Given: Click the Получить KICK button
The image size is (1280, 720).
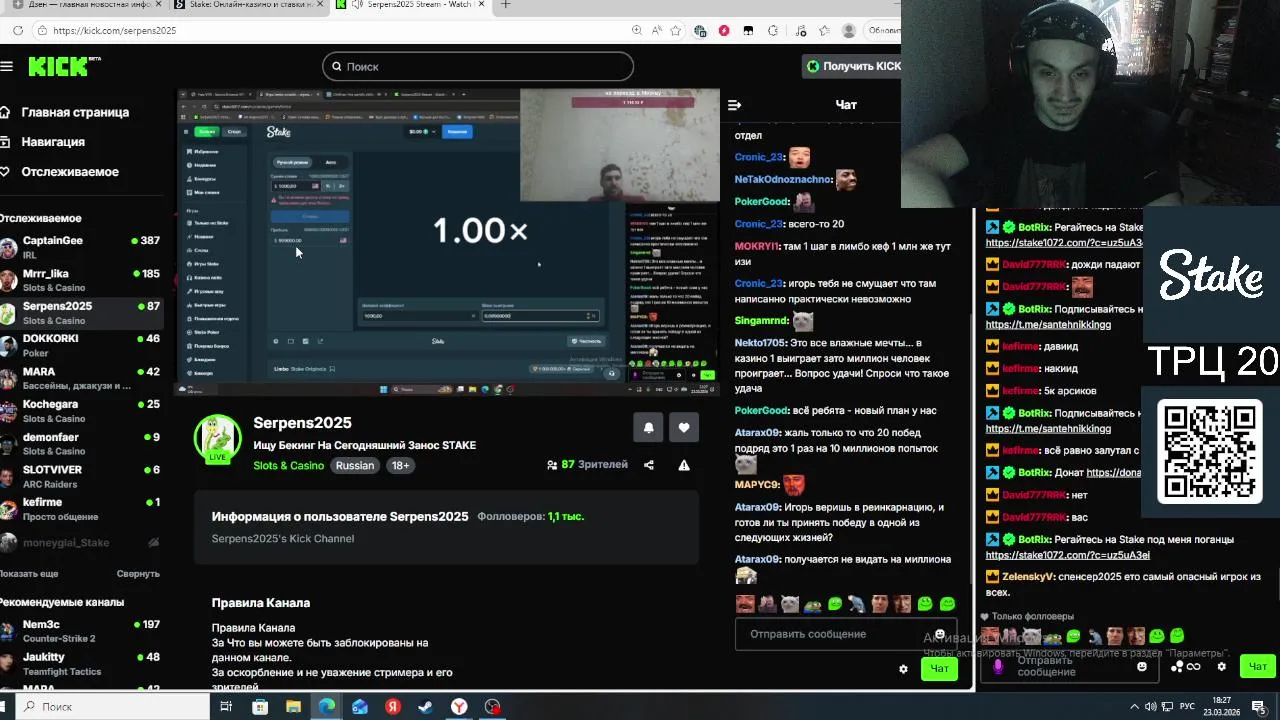Looking at the screenshot, I should (x=854, y=66).
